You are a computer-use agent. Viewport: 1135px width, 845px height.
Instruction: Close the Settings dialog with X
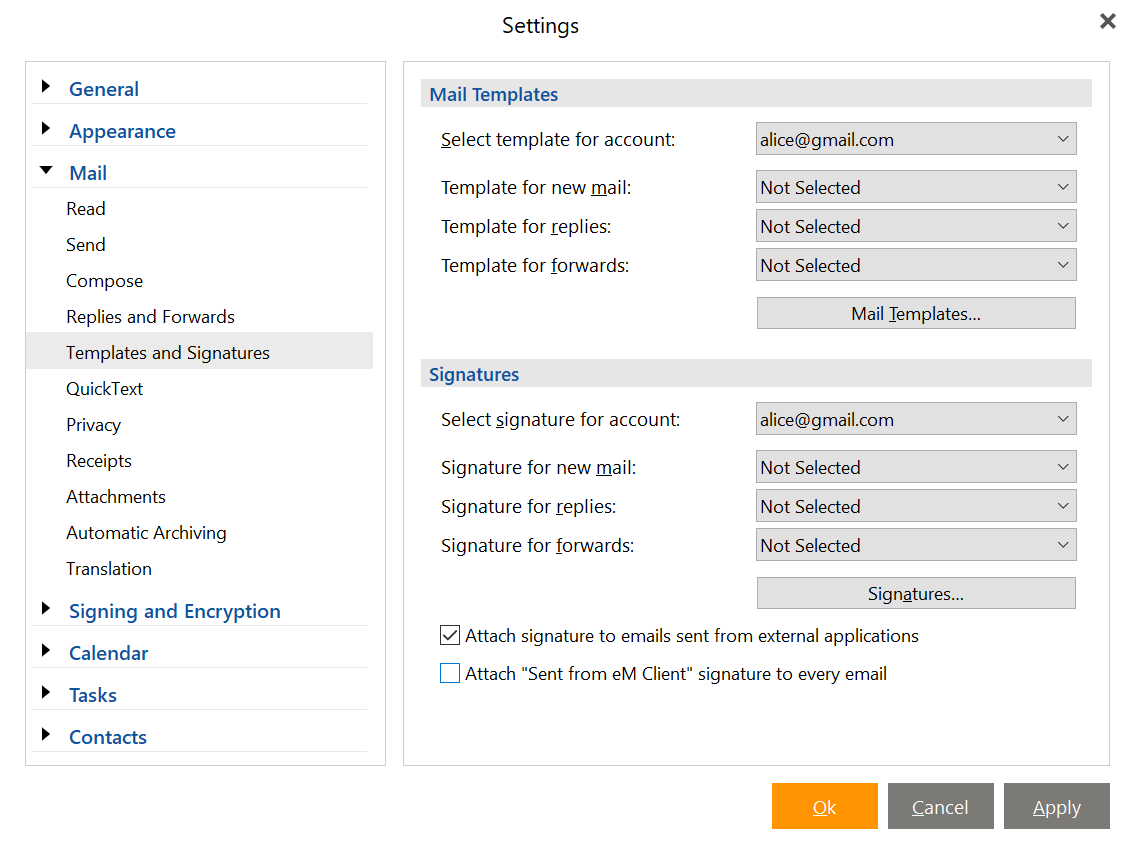pyautogui.click(x=1107, y=21)
